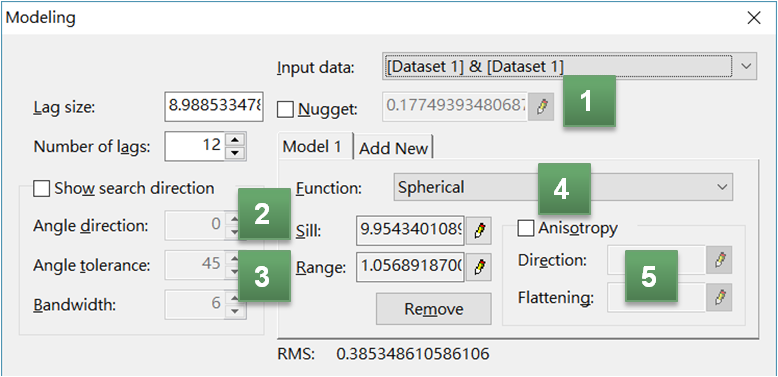Click green callout marker number 5

651,276
